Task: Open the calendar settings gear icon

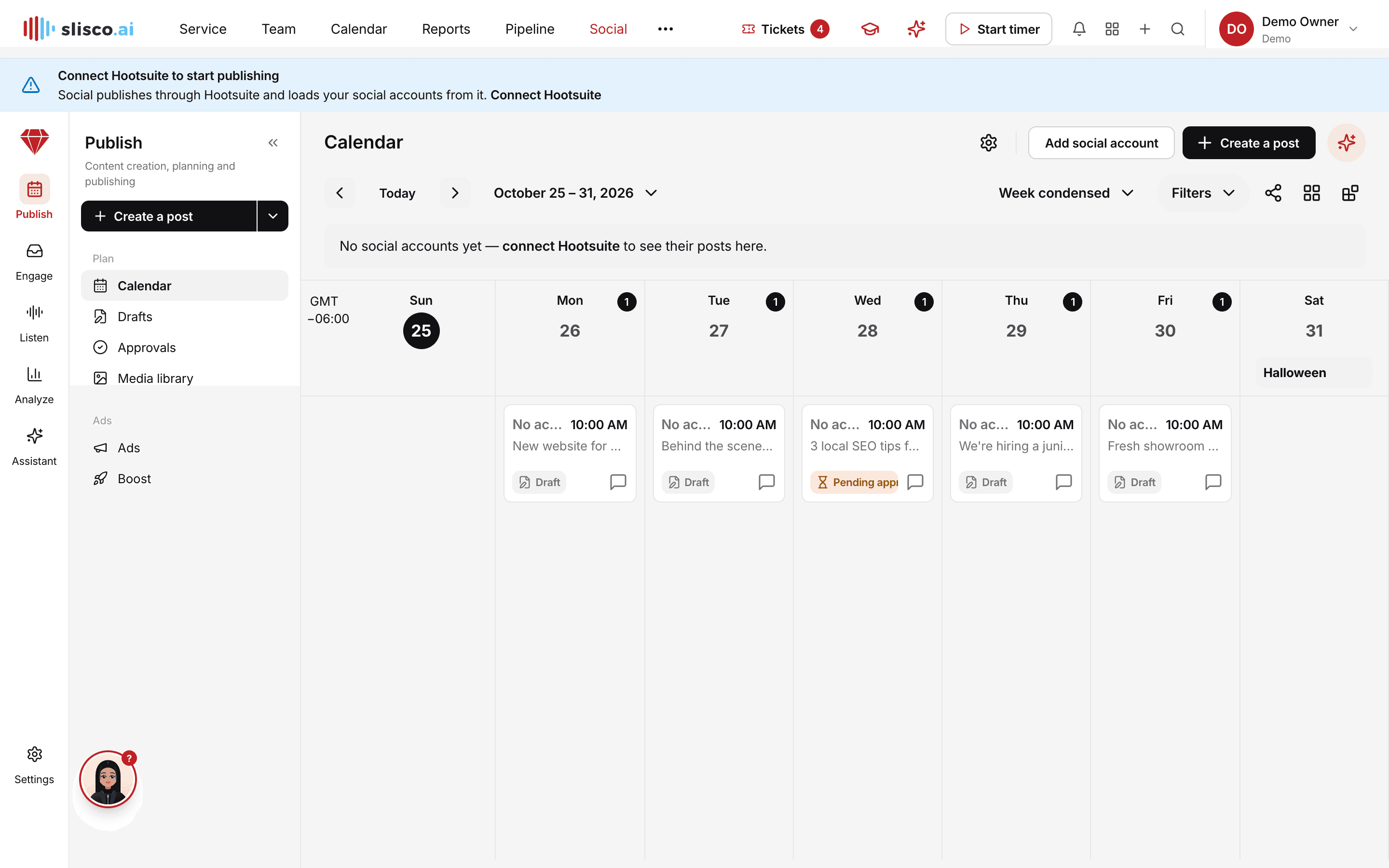Action: (988, 143)
